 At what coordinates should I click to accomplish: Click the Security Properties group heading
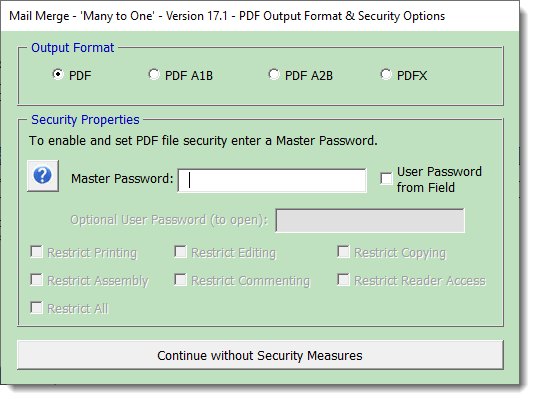coord(85,120)
